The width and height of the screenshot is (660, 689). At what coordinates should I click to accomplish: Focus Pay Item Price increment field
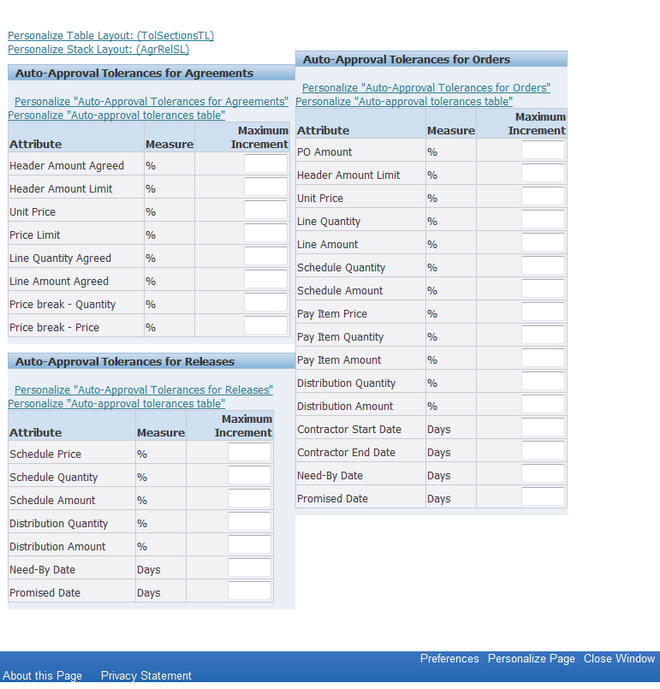(543, 312)
